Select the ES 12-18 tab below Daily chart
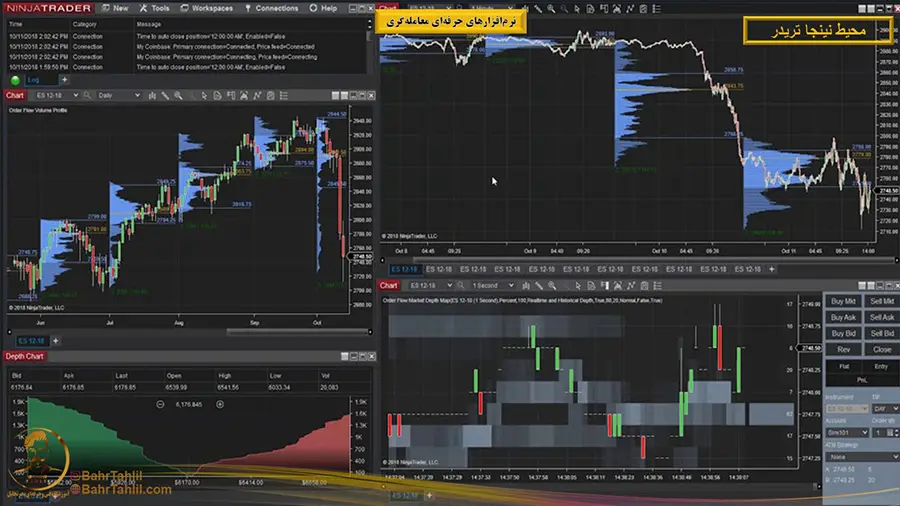The height and width of the screenshot is (506, 900). pos(31,341)
